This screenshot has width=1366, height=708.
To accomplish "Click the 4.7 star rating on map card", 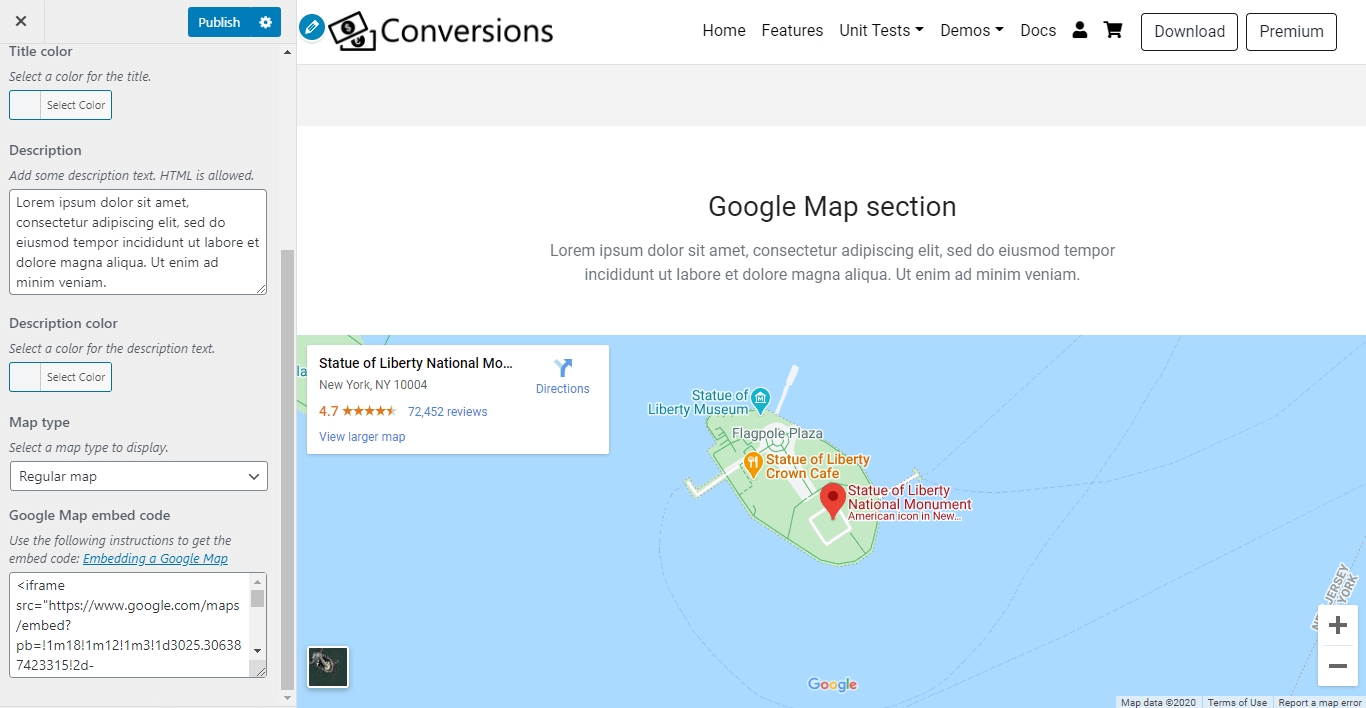I will 358,411.
